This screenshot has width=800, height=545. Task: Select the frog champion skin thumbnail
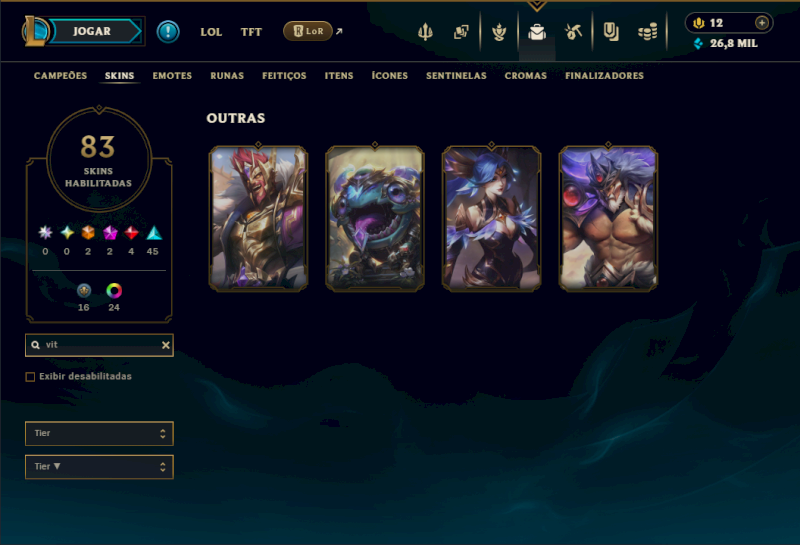375,218
